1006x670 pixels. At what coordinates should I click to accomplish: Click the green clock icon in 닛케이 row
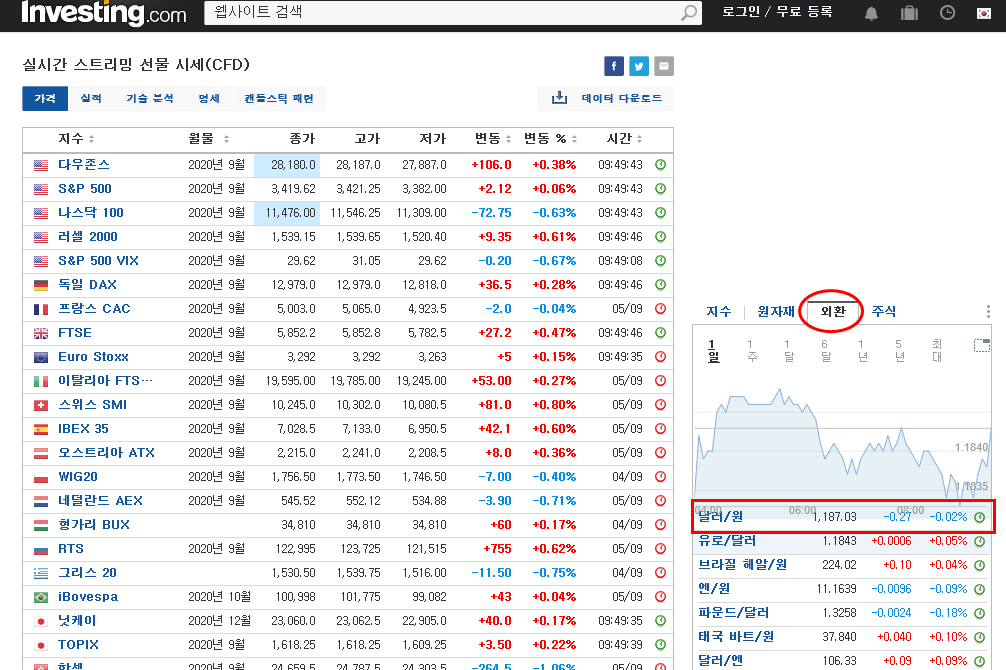click(660, 621)
